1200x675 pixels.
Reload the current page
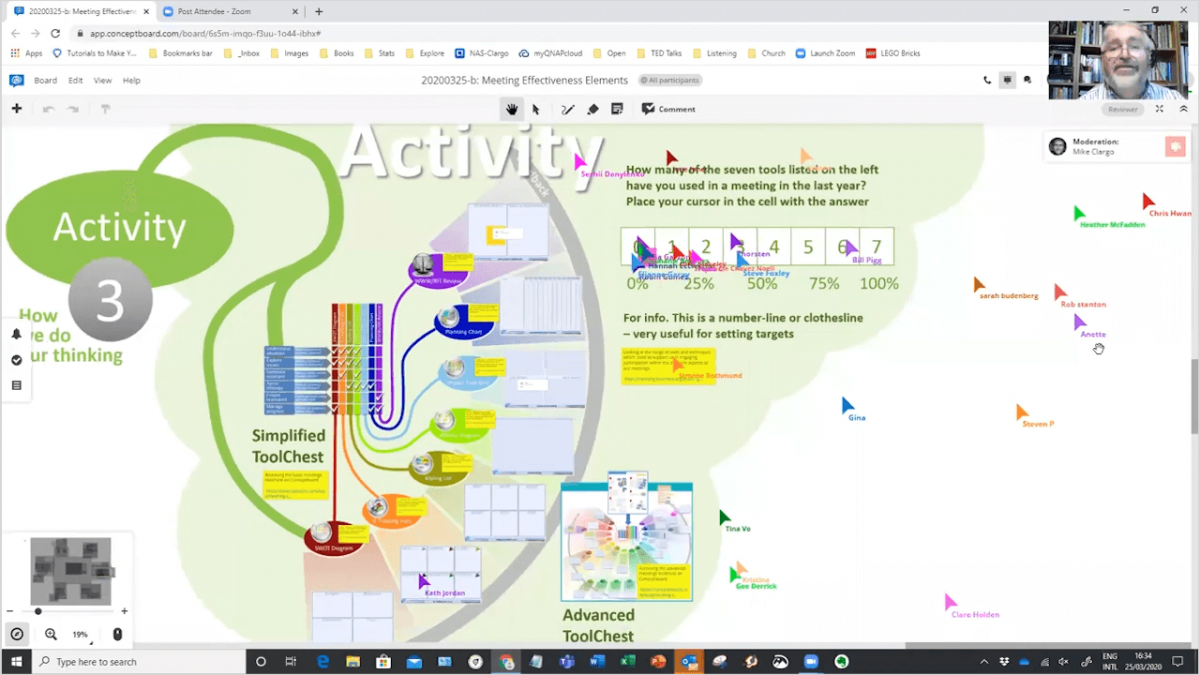click(56, 33)
